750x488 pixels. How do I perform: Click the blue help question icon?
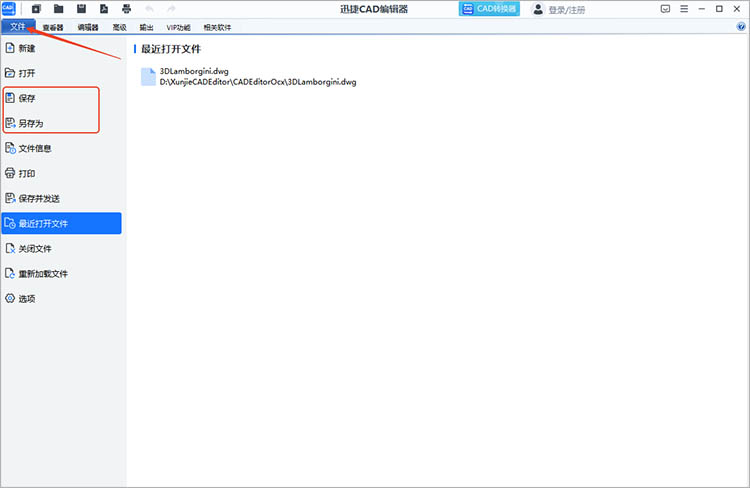coord(741,27)
